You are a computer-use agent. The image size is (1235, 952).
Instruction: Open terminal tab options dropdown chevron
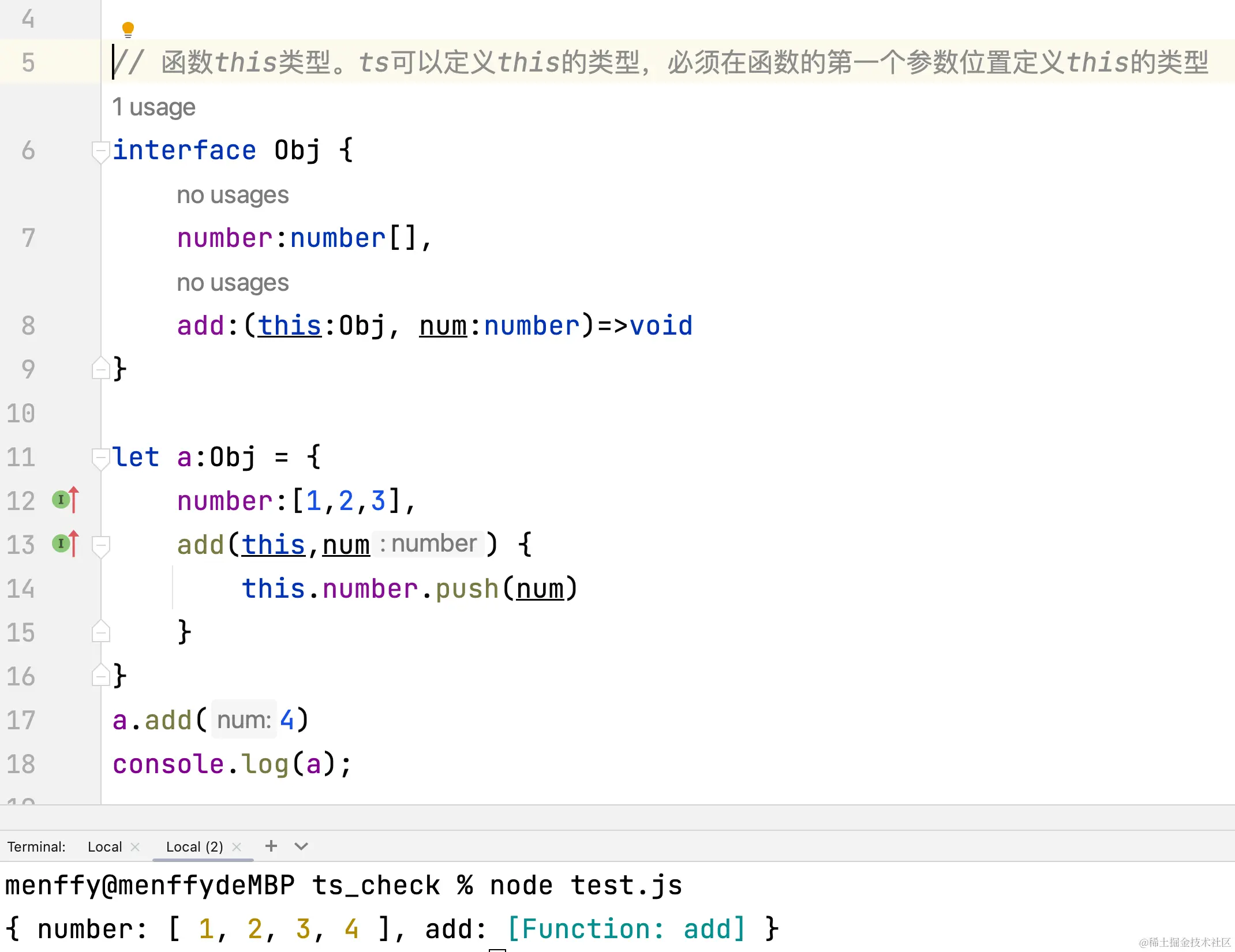(301, 846)
